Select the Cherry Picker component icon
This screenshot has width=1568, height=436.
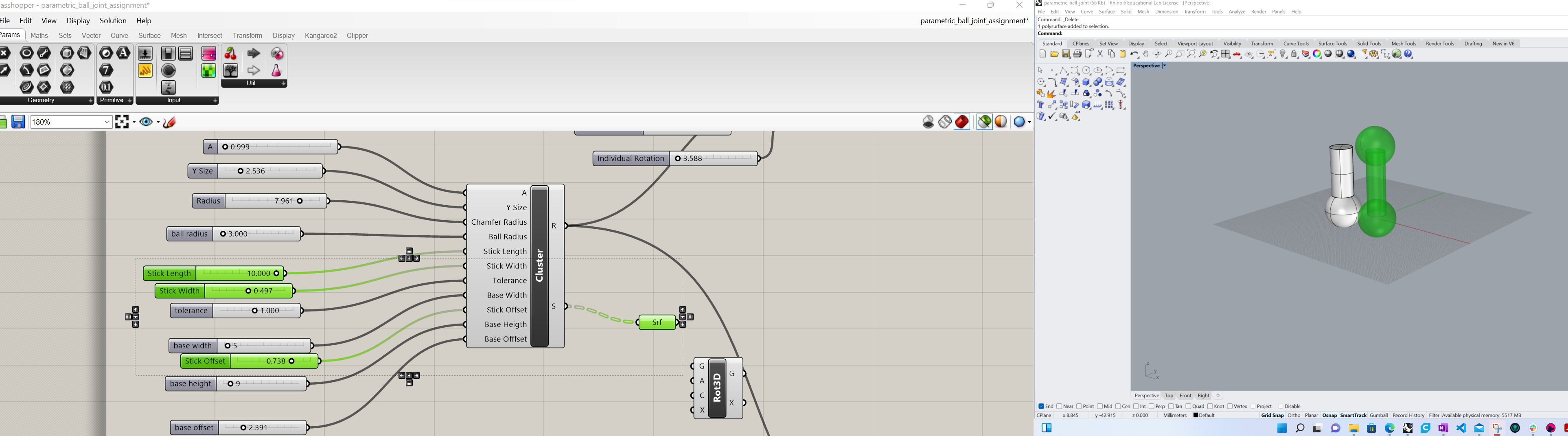click(x=231, y=54)
